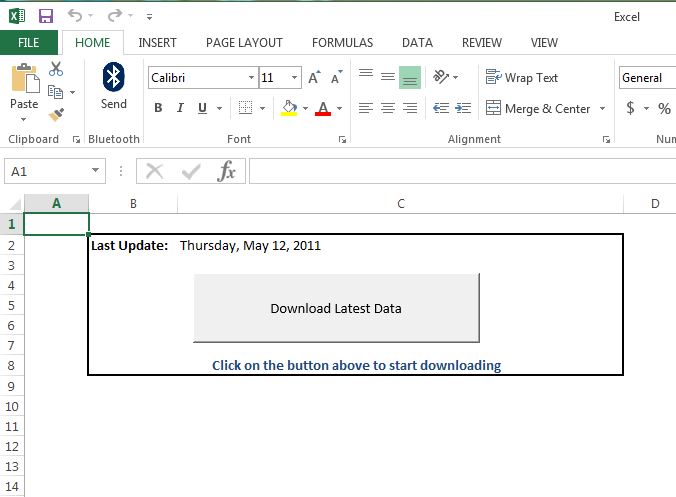
Task: Click the Increase Font Size icon
Action: 314,78
